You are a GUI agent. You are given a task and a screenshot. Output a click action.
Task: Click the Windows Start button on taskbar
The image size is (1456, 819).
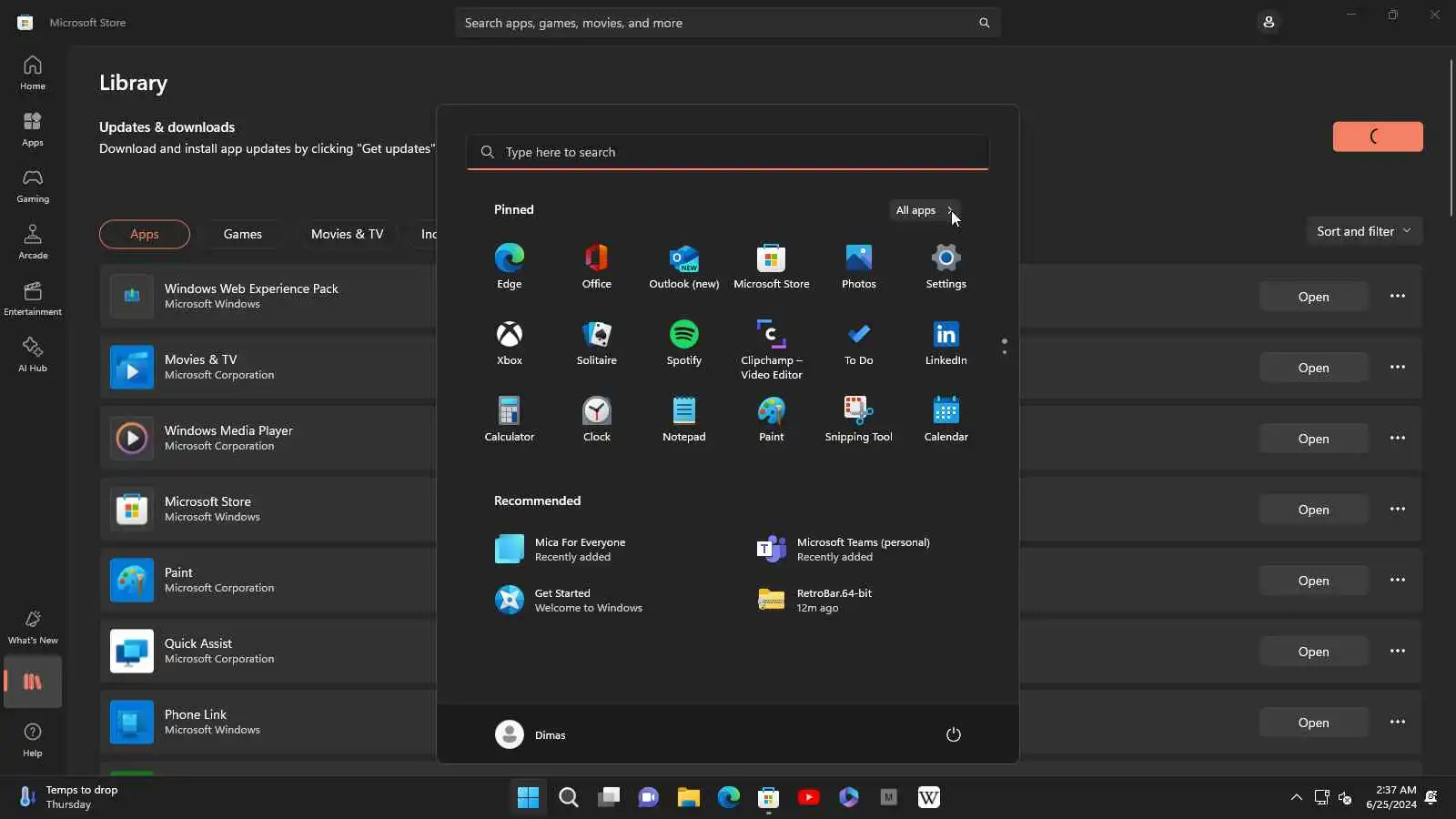528,797
